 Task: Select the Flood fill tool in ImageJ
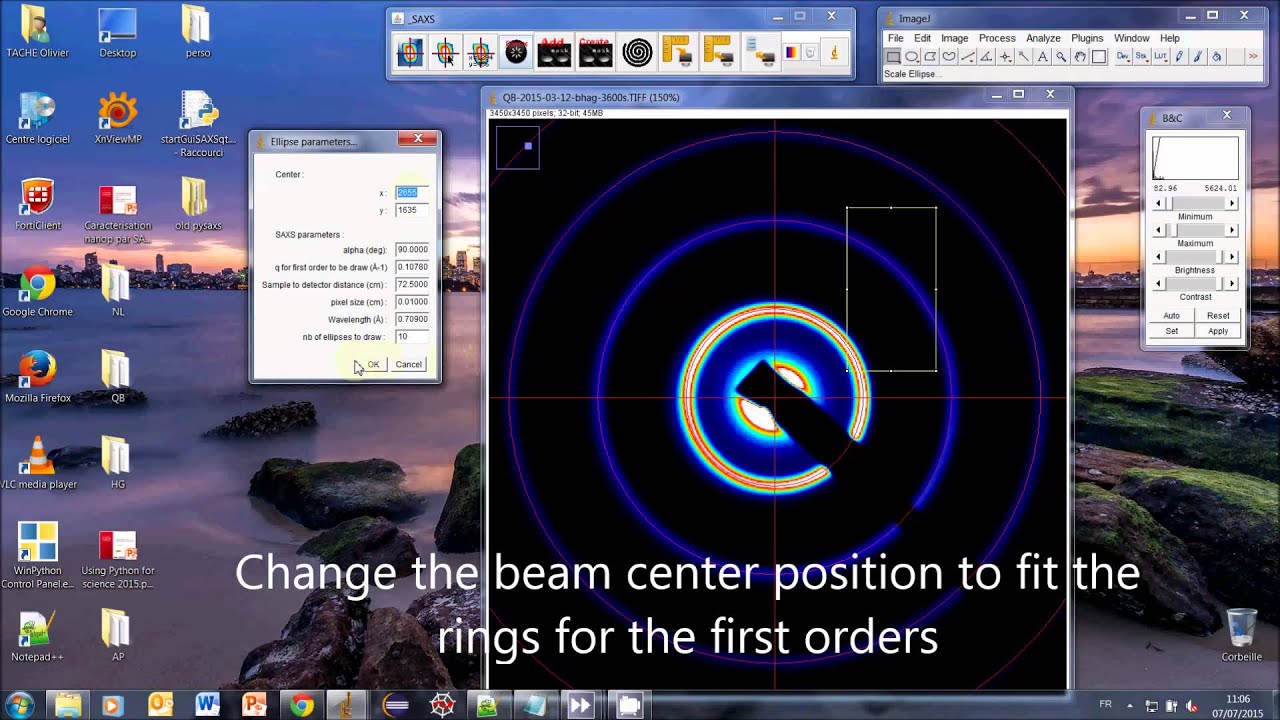(1216, 56)
